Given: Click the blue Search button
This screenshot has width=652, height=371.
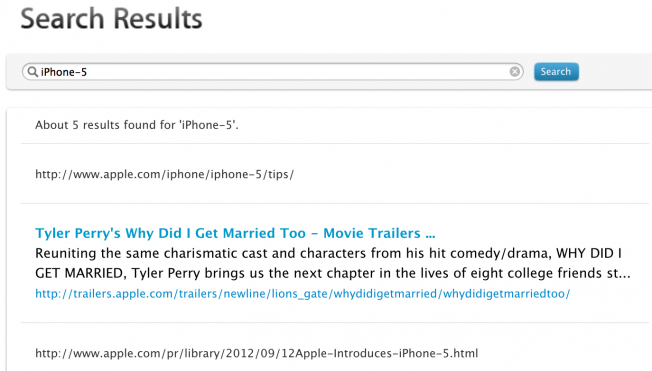Looking at the screenshot, I should [x=556, y=72].
